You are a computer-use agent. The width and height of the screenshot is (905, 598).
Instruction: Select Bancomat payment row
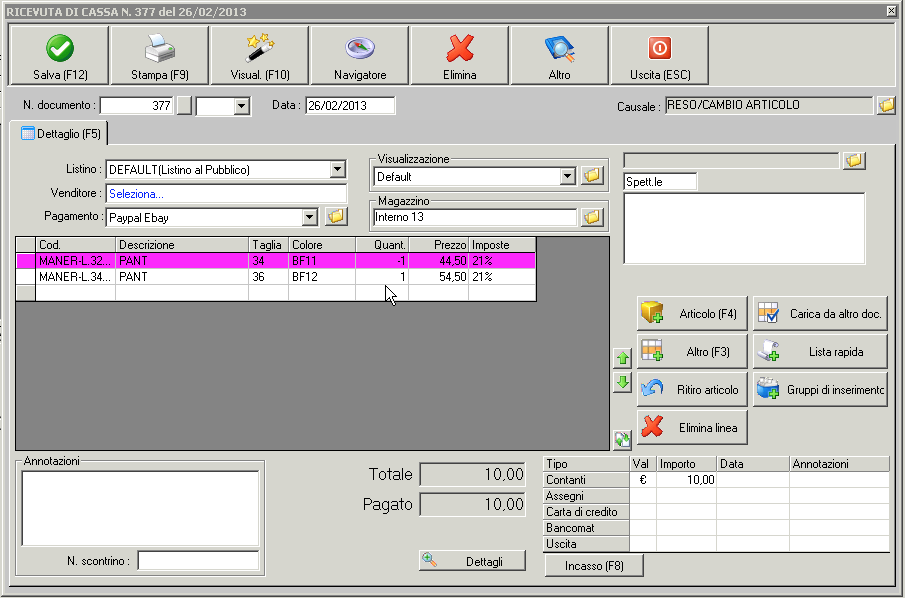tap(716, 528)
